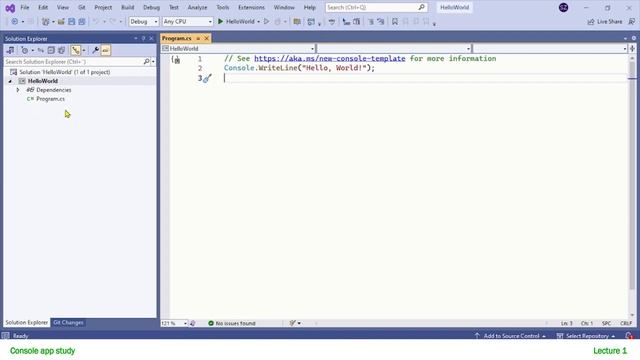Image resolution: width=640 pixels, height=360 pixels.
Task: Open Solution Explorer search options dropdown
Action: point(153,62)
